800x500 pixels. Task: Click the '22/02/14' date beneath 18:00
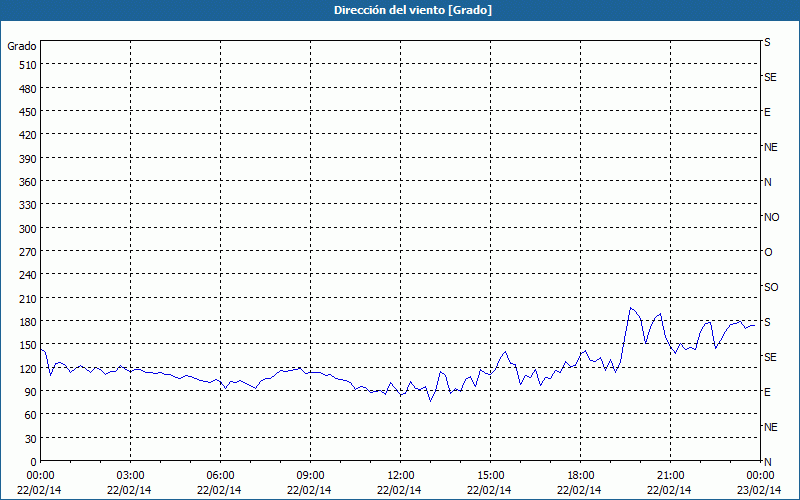coord(579,490)
